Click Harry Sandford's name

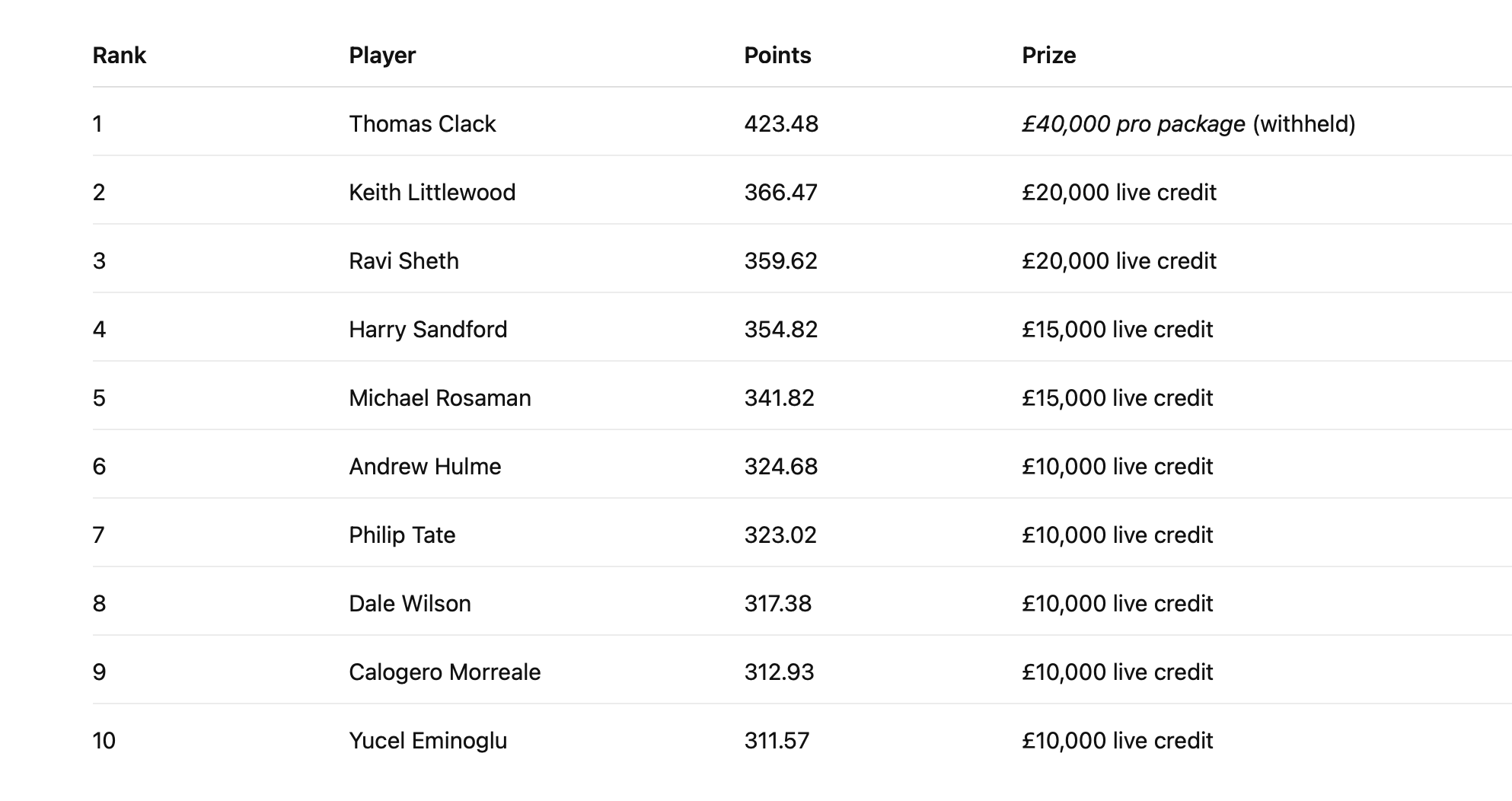pos(428,330)
